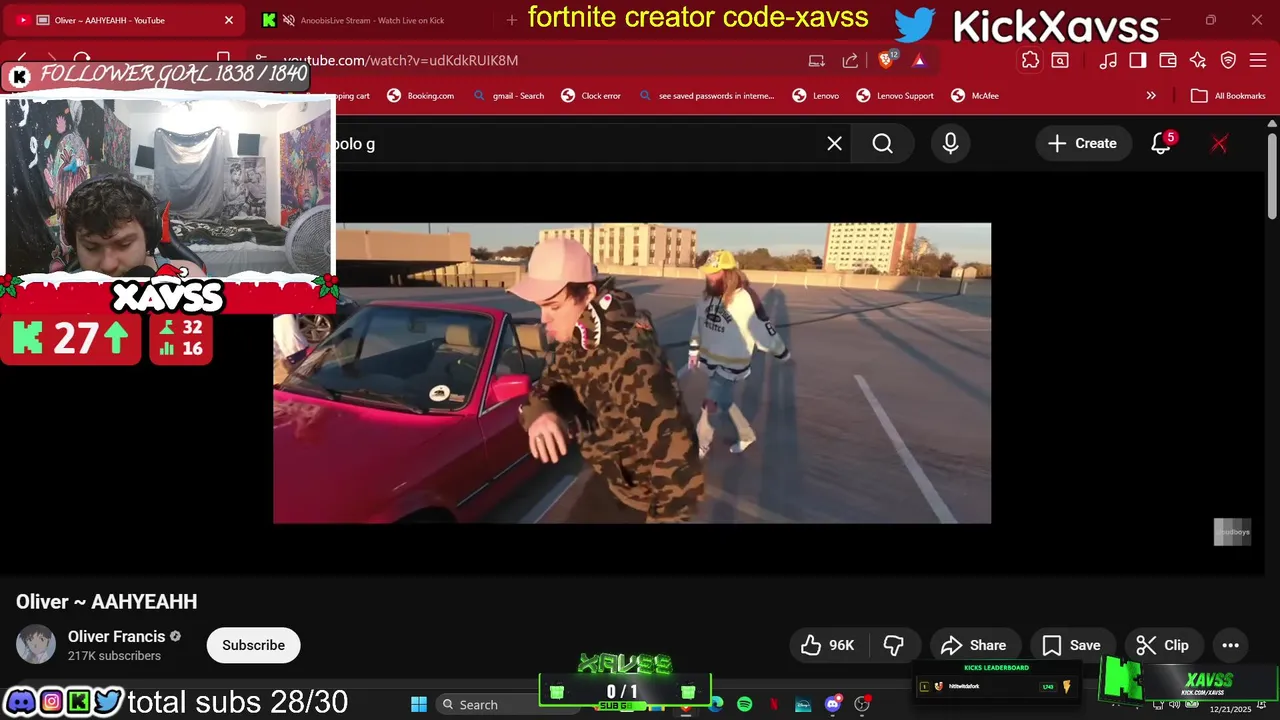
Task: Open Discord from the taskbar
Action: [x=832, y=705]
